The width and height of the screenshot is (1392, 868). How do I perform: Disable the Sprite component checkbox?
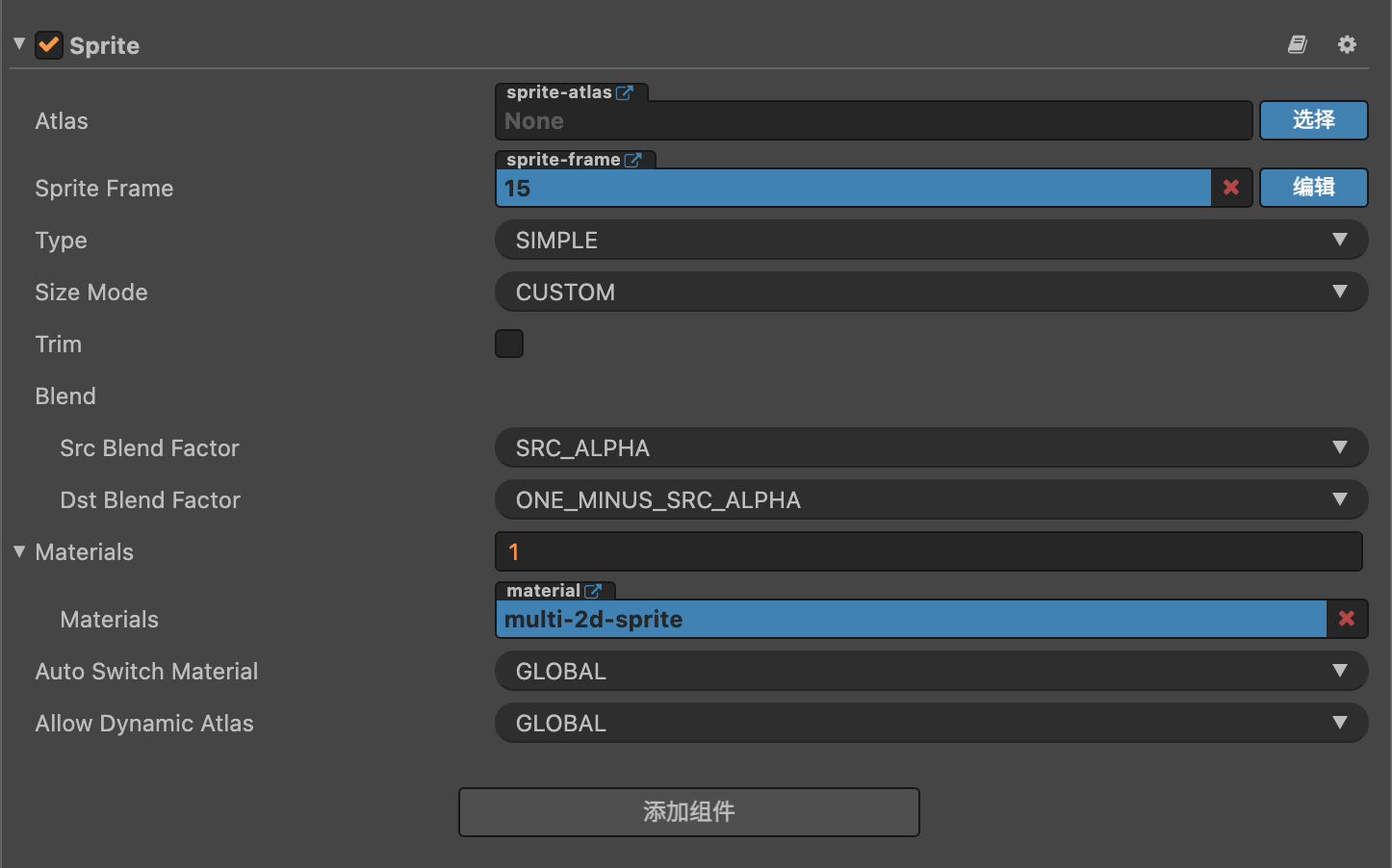49,45
